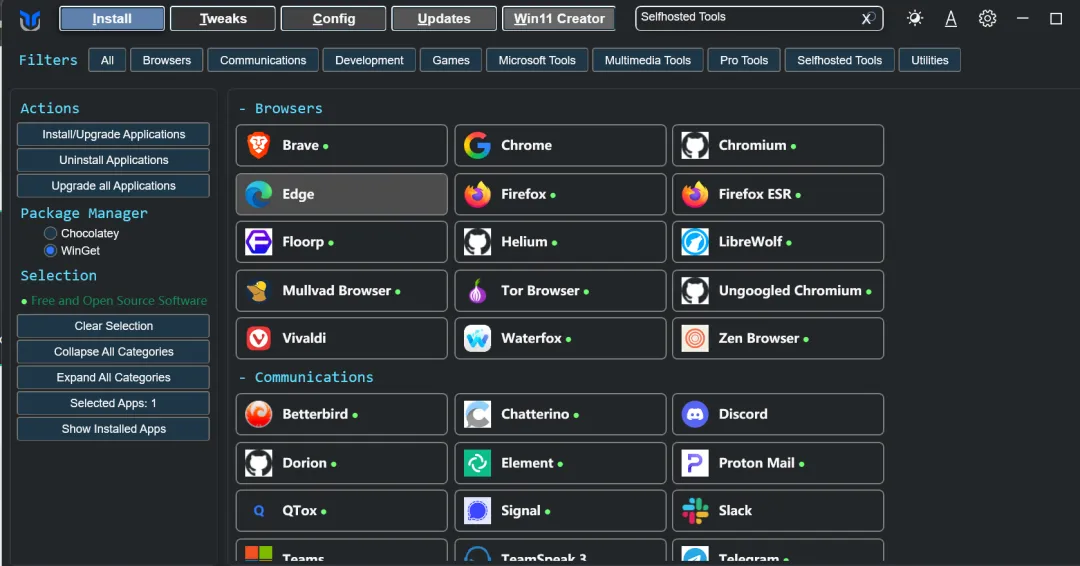Screen dimensions: 1080x566
Task: Filter by Development category
Action: click(x=369, y=60)
